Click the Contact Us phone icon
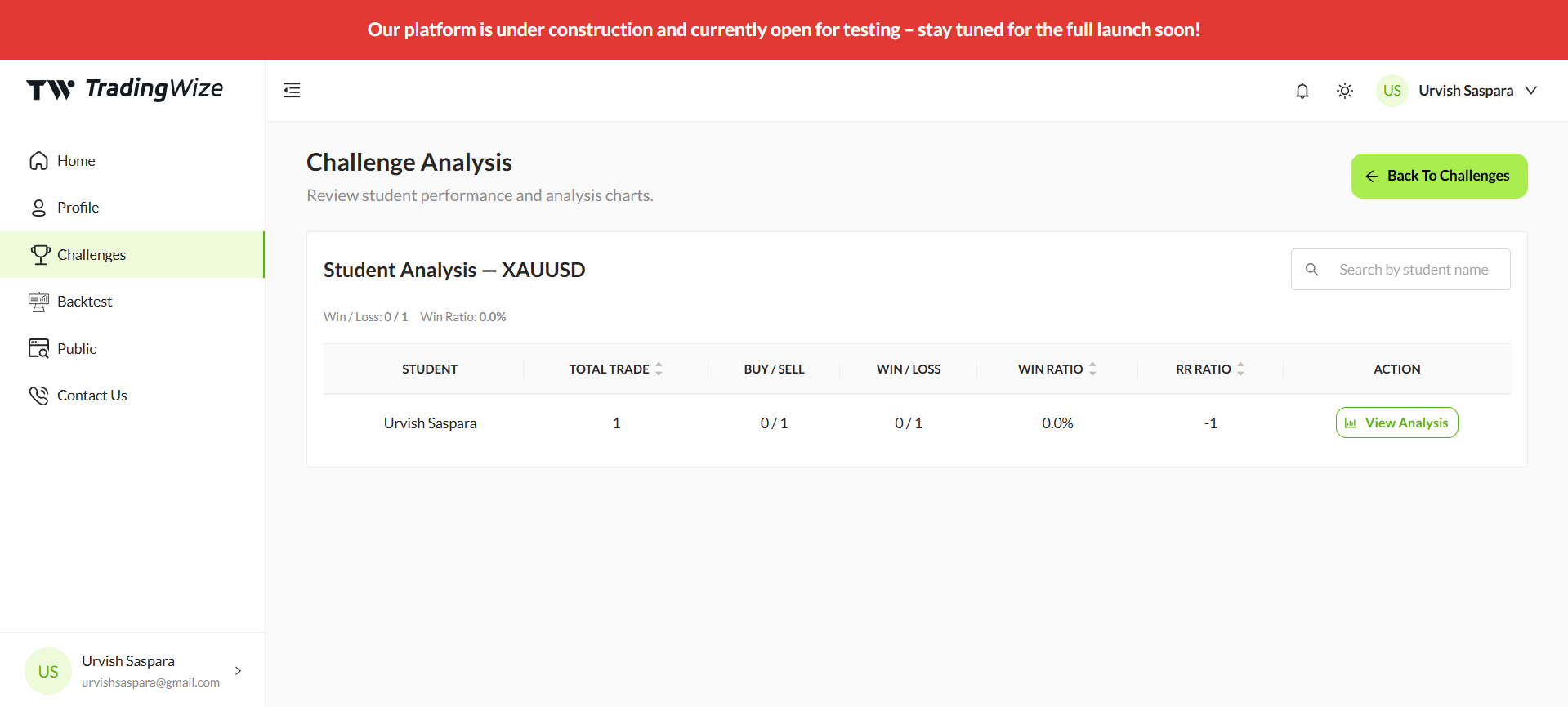 [x=38, y=396]
